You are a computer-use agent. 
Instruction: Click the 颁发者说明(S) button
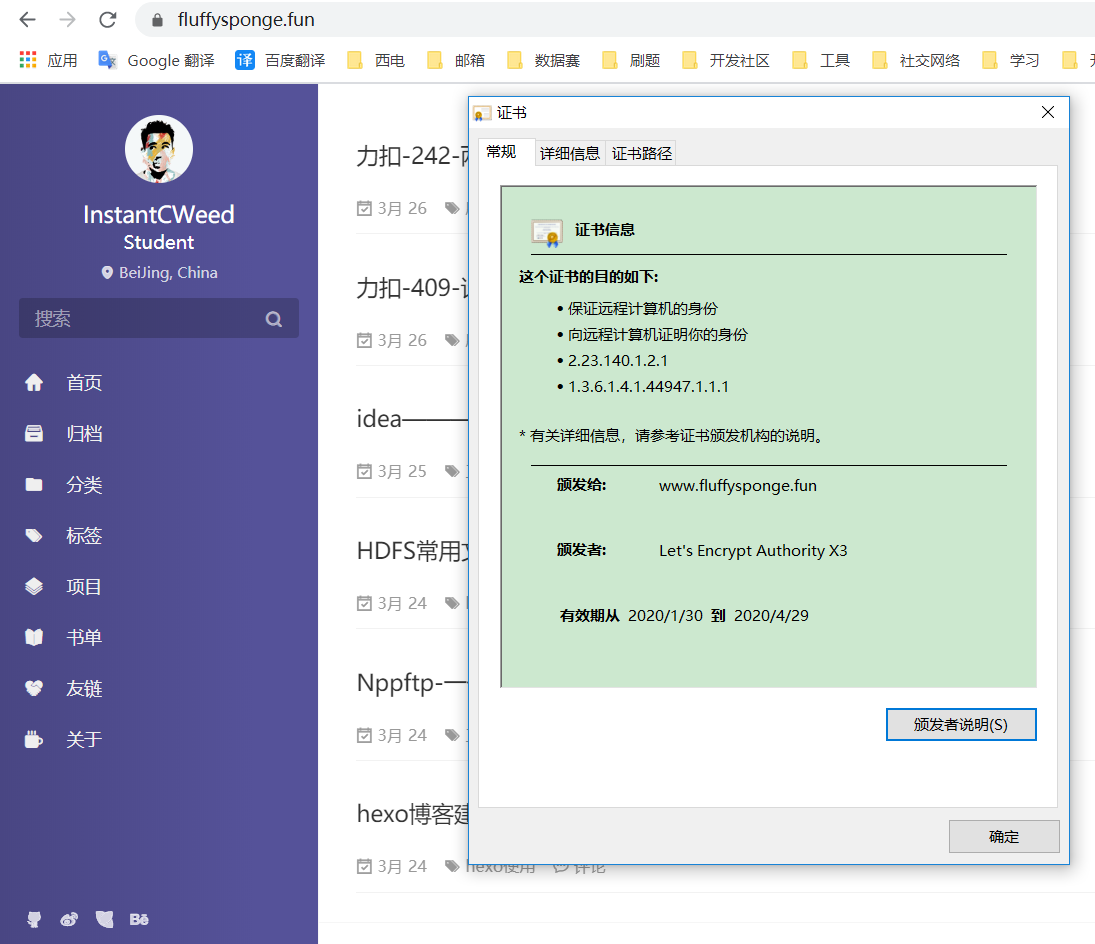(961, 725)
